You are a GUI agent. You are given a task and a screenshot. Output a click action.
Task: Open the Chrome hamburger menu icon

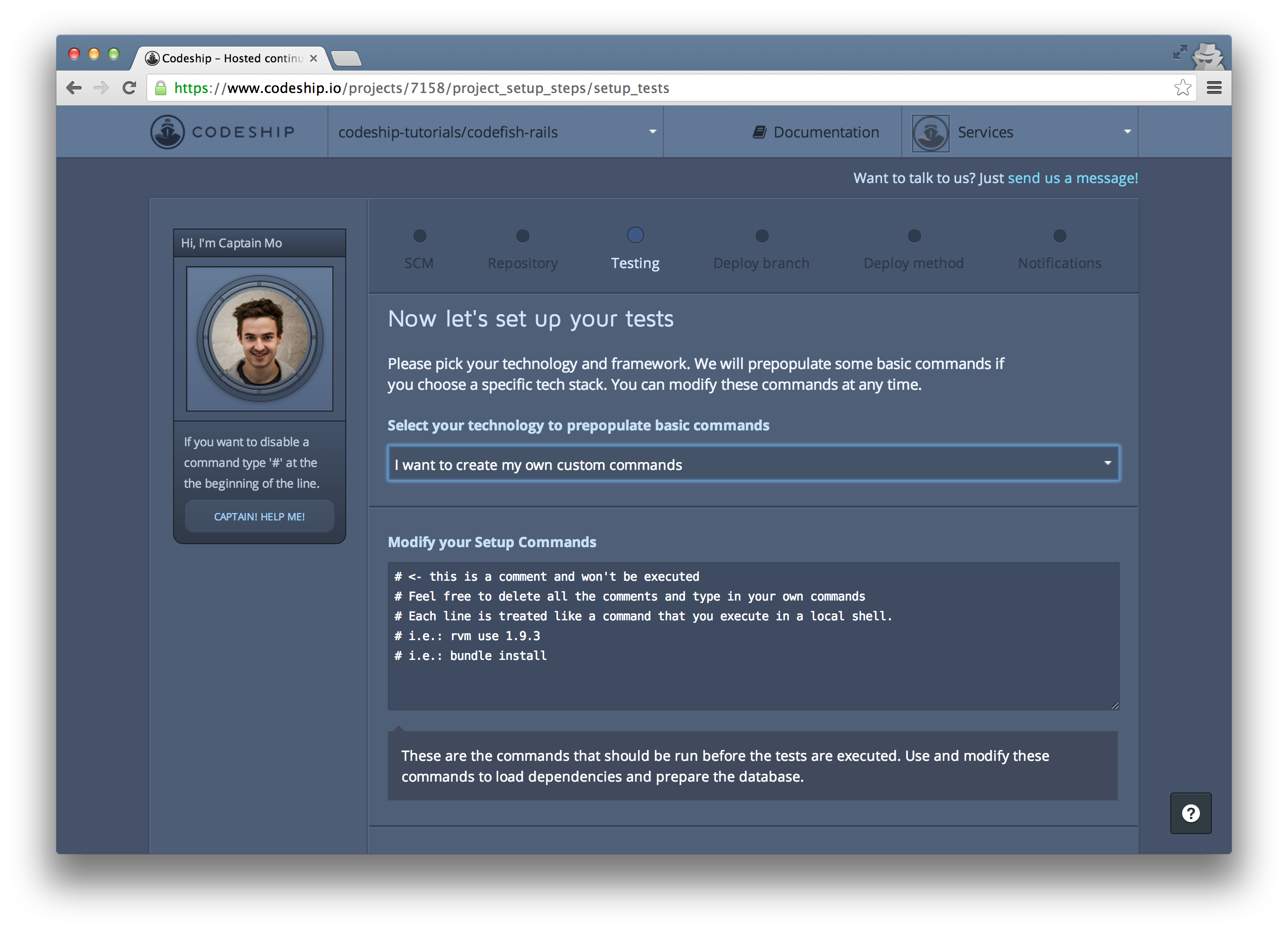(x=1214, y=88)
